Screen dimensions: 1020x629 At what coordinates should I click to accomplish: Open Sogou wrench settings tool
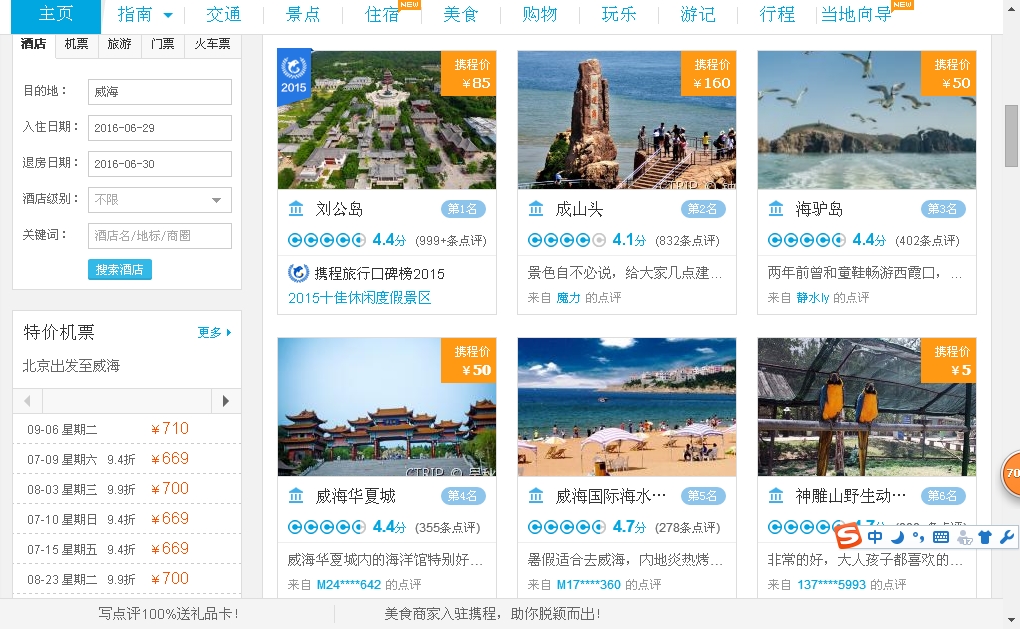(1006, 537)
